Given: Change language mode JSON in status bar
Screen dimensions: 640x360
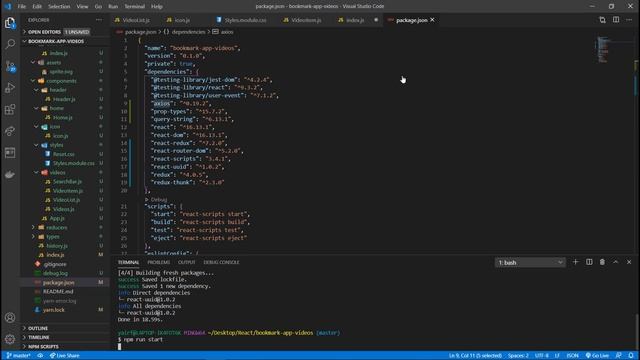Looking at the screenshot, I should tap(572, 356).
